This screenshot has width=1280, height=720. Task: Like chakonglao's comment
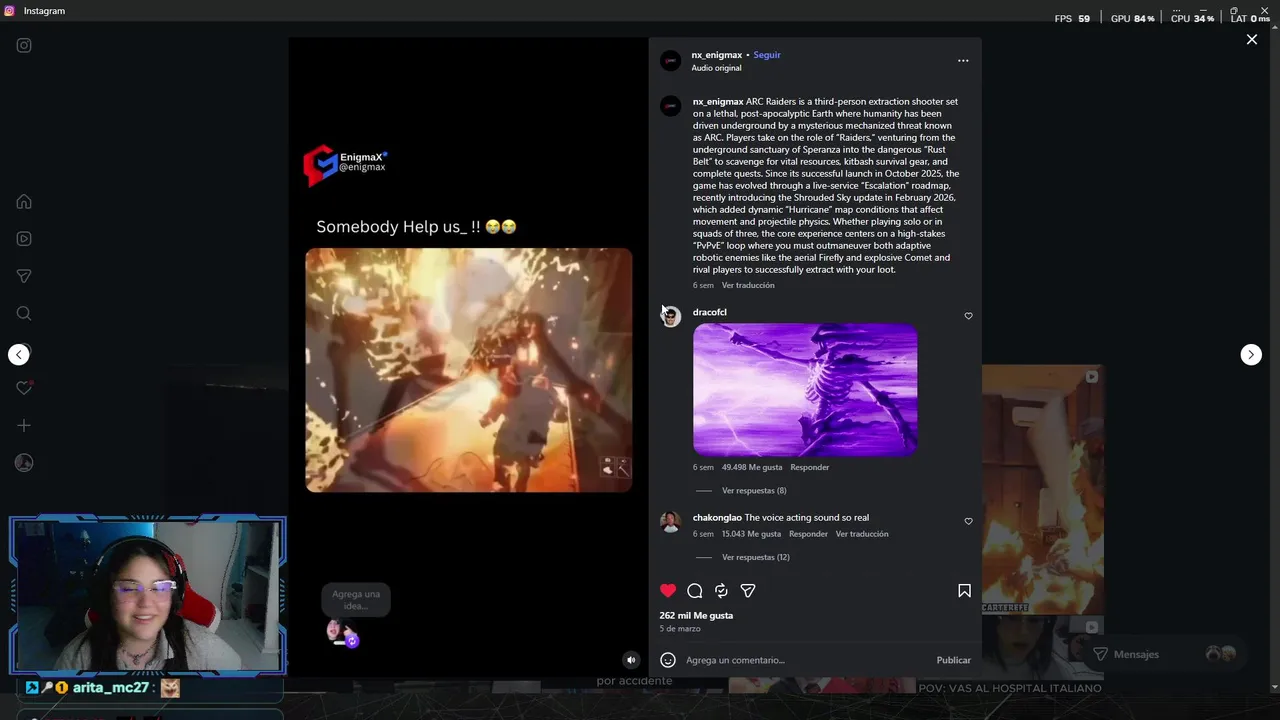(x=968, y=521)
